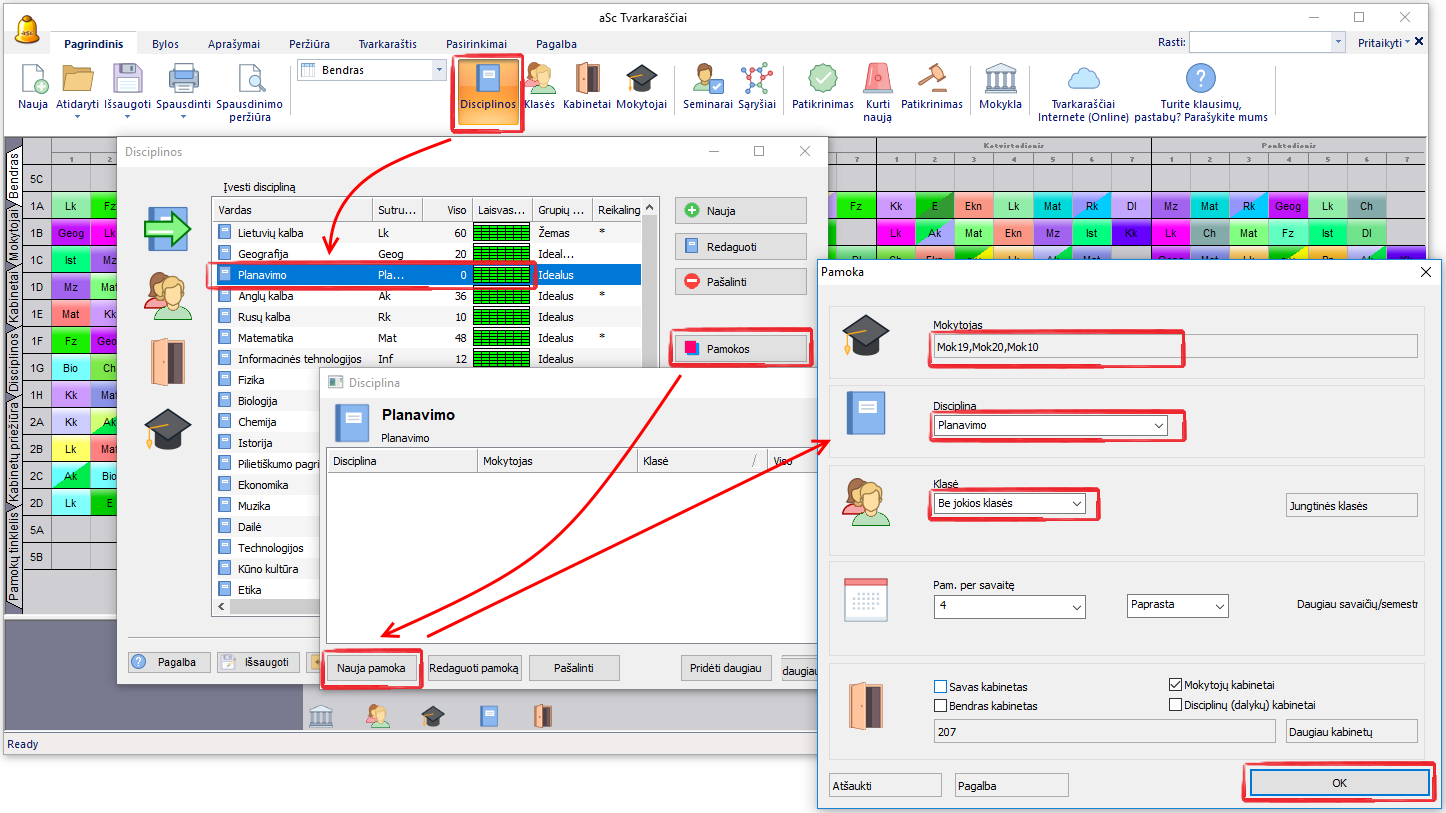The image size is (1446, 813).
Task: Uncheck the Mokytojų kabinetai checkbox
Action: pos(1176,685)
